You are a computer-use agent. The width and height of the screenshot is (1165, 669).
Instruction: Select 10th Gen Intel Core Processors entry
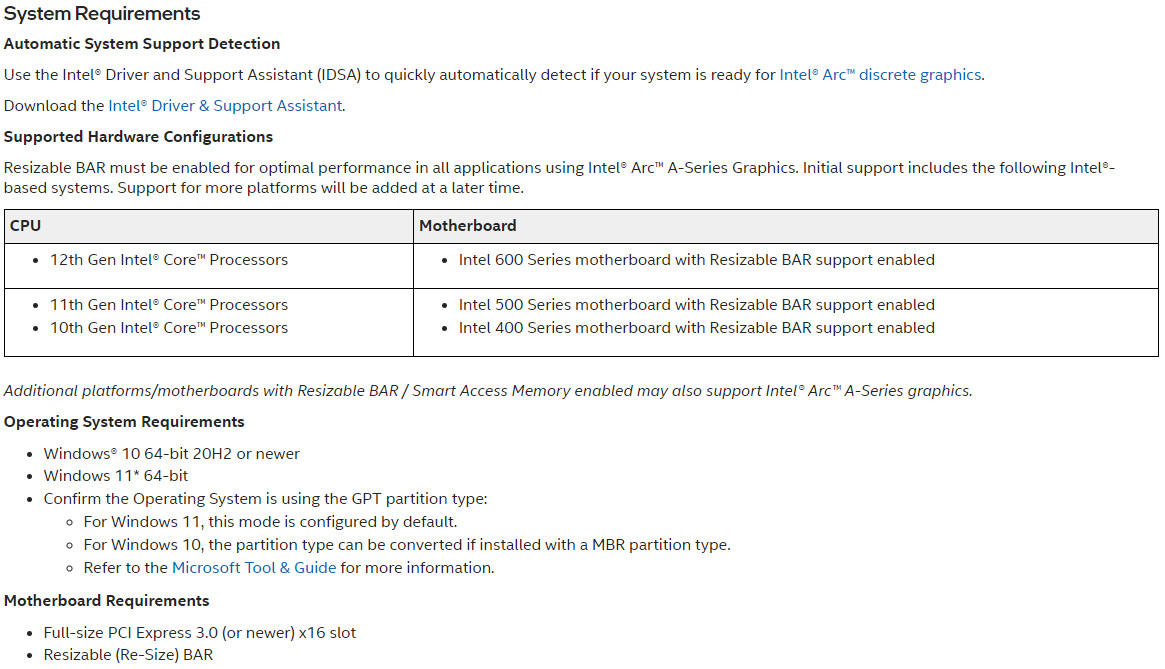click(x=169, y=328)
